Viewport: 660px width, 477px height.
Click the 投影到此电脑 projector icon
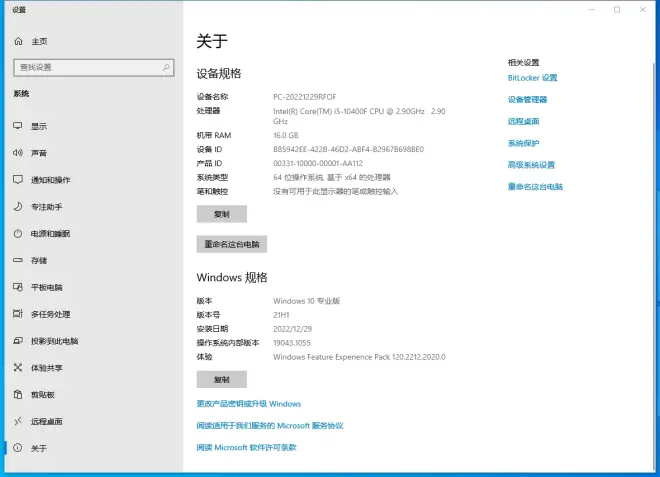(18, 341)
